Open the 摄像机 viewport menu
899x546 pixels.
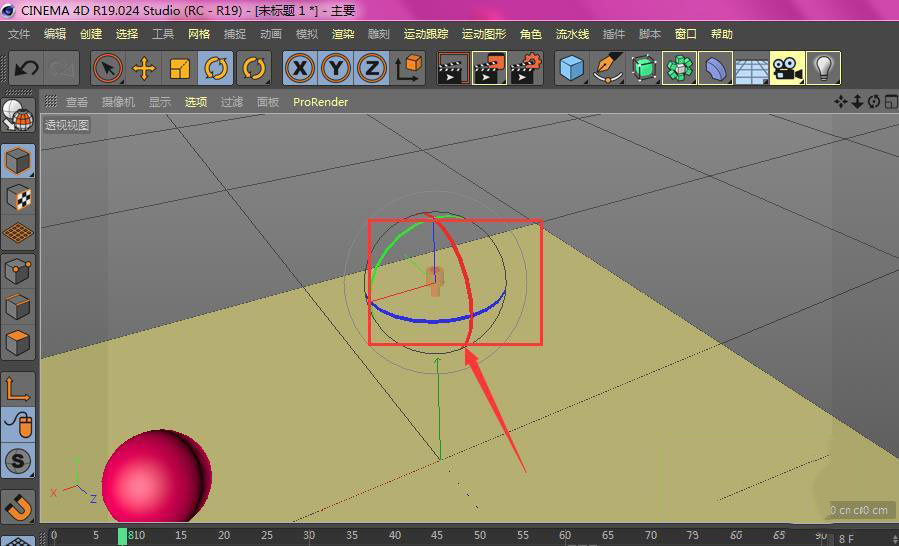[118, 102]
